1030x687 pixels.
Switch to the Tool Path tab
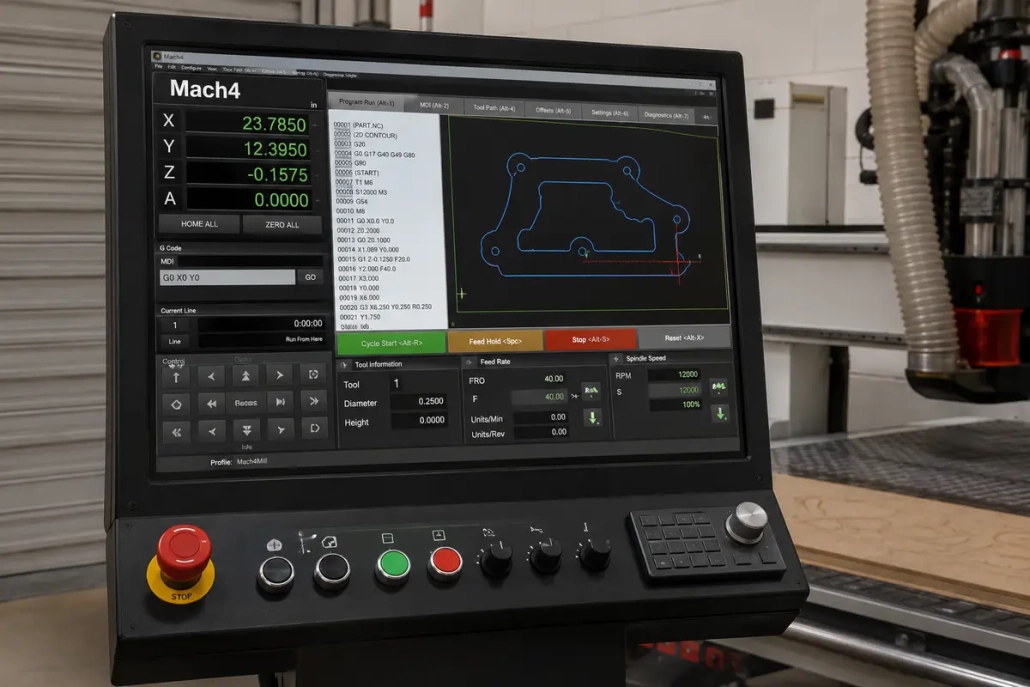click(x=494, y=108)
